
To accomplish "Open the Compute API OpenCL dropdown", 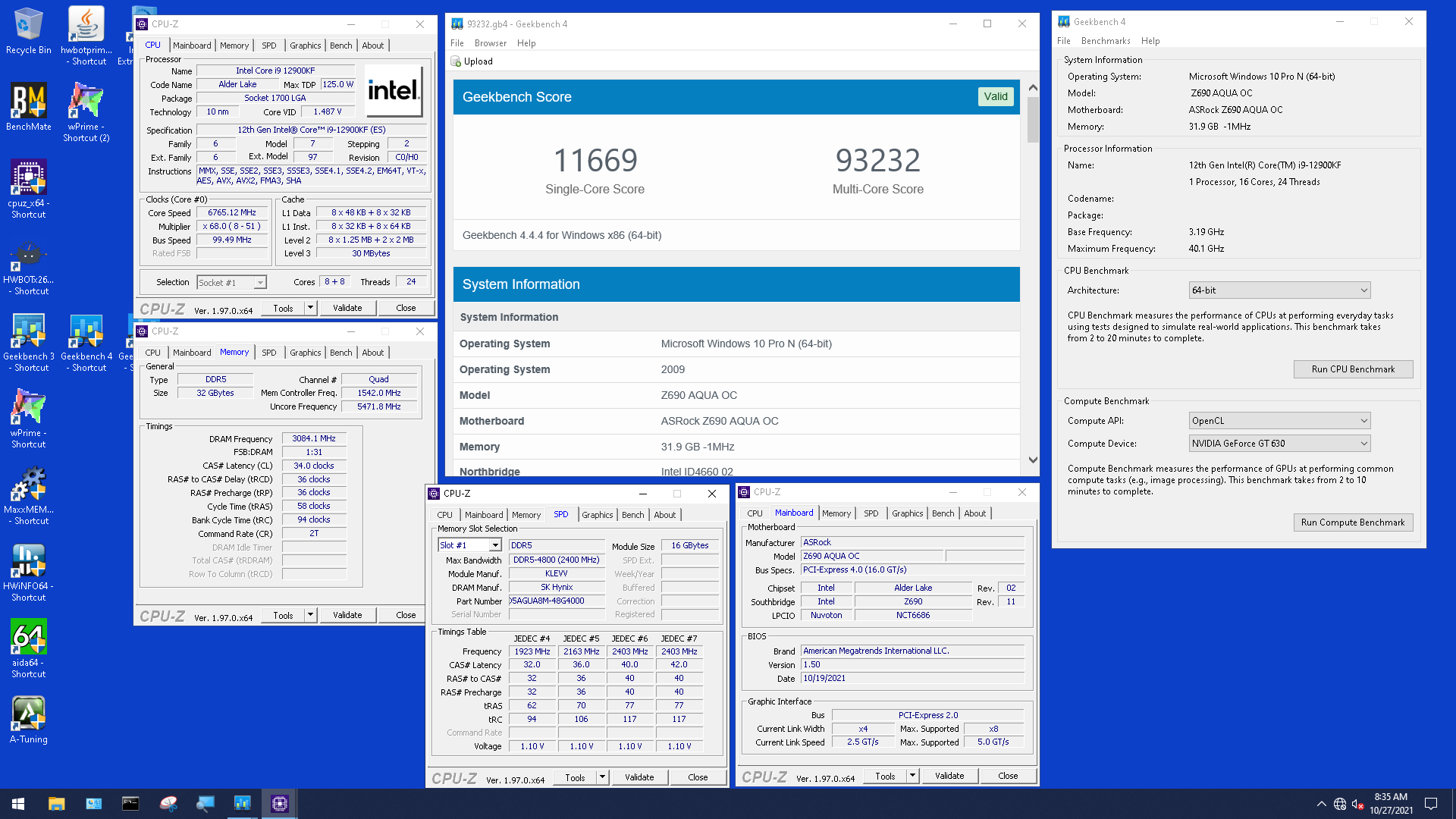I will click(1279, 421).
